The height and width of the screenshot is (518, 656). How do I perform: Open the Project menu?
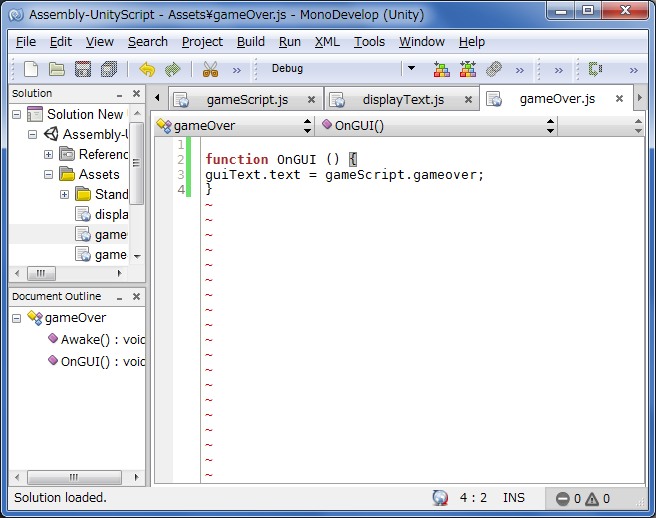point(202,41)
